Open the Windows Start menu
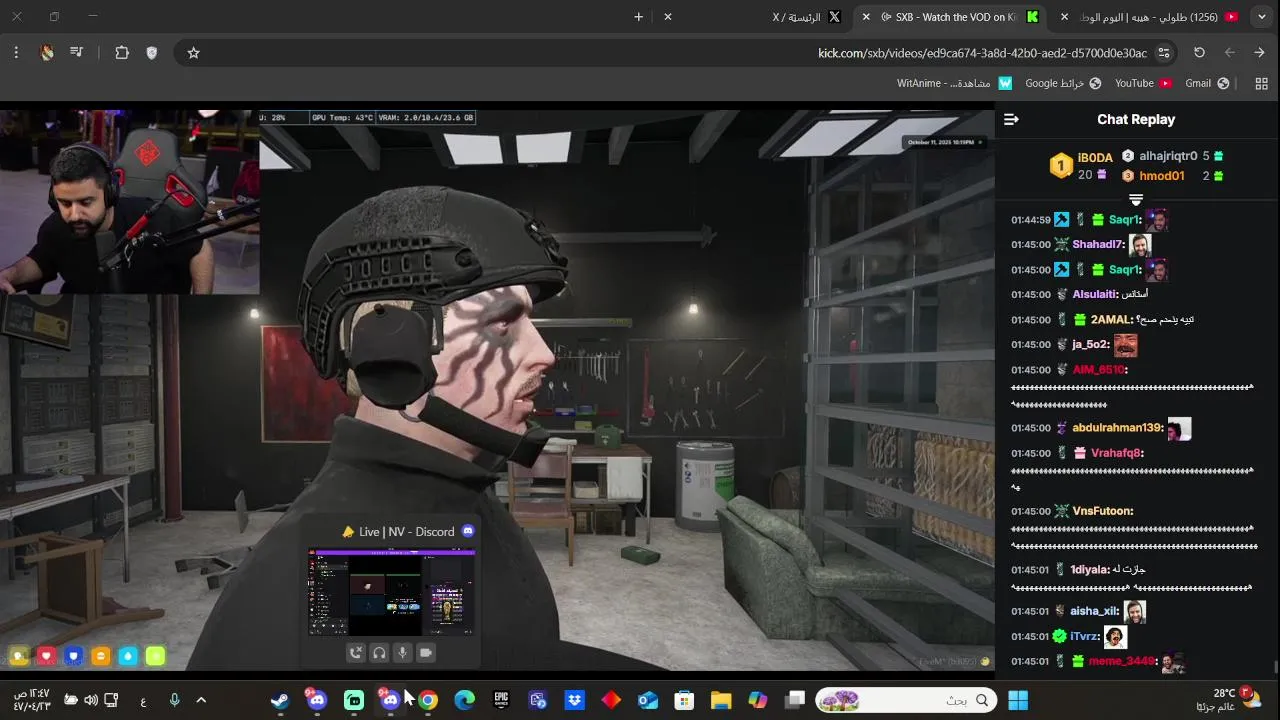The height and width of the screenshot is (720, 1280). click(1018, 700)
